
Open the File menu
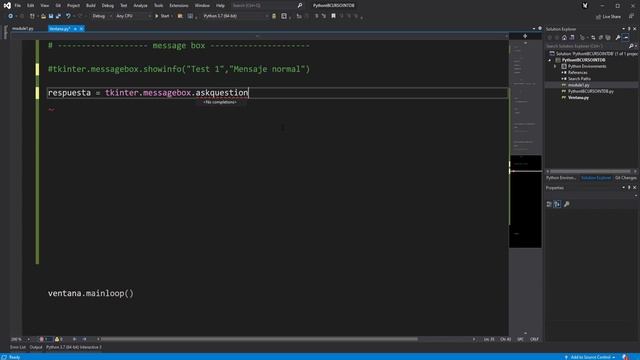[18, 6]
